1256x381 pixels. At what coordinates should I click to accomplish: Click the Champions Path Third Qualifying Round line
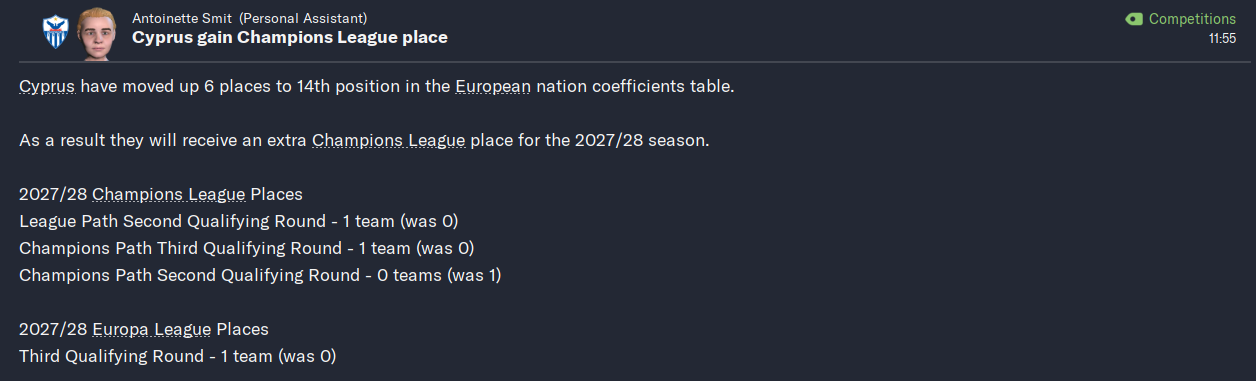click(247, 248)
